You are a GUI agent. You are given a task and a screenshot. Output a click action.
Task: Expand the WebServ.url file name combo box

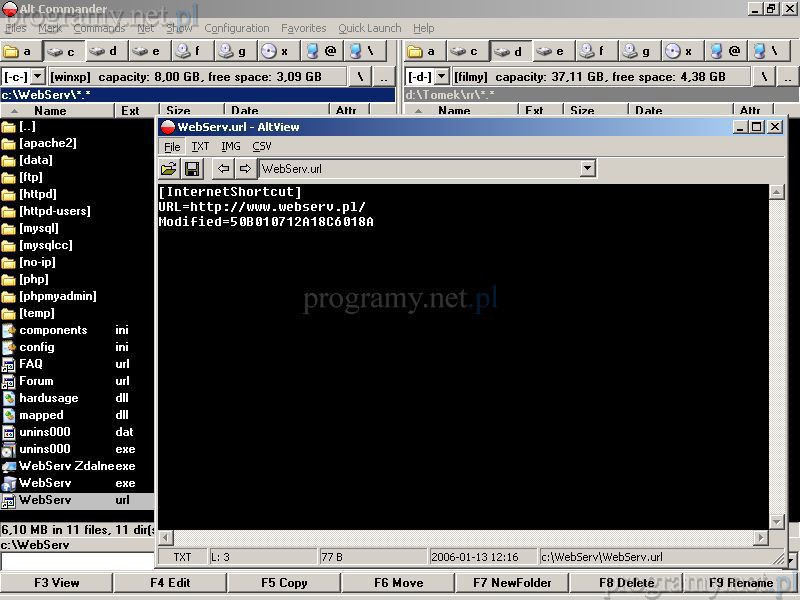[x=587, y=169]
